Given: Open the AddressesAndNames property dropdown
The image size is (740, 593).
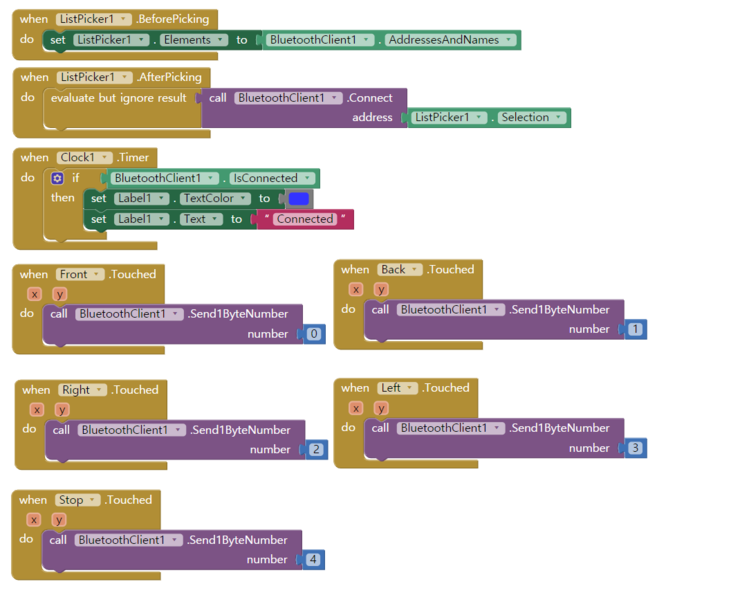Looking at the screenshot, I should pyautogui.click(x=451, y=40).
